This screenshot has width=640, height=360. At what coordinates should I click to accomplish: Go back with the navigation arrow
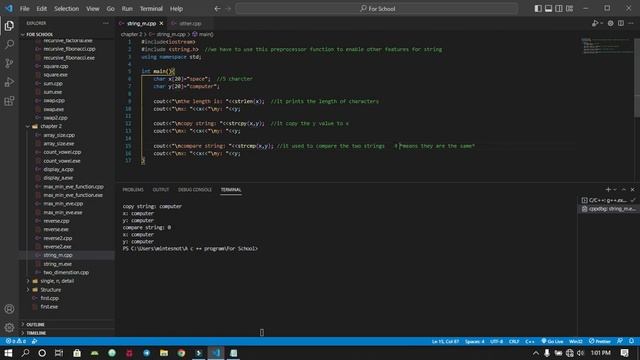(217, 9)
